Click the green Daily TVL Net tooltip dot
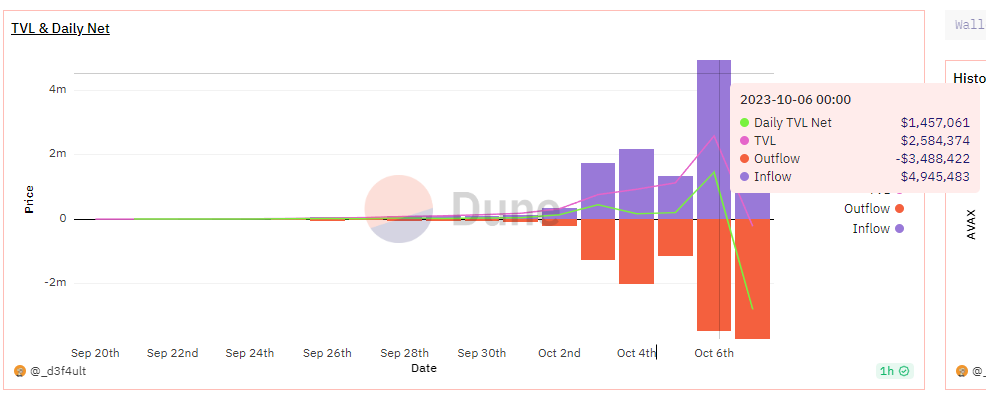The image size is (986, 397). coord(745,123)
